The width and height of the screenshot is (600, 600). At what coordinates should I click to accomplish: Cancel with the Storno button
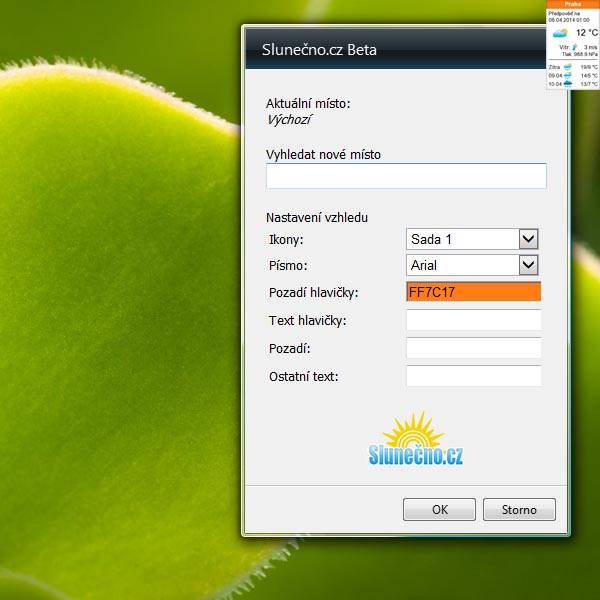[x=519, y=509]
